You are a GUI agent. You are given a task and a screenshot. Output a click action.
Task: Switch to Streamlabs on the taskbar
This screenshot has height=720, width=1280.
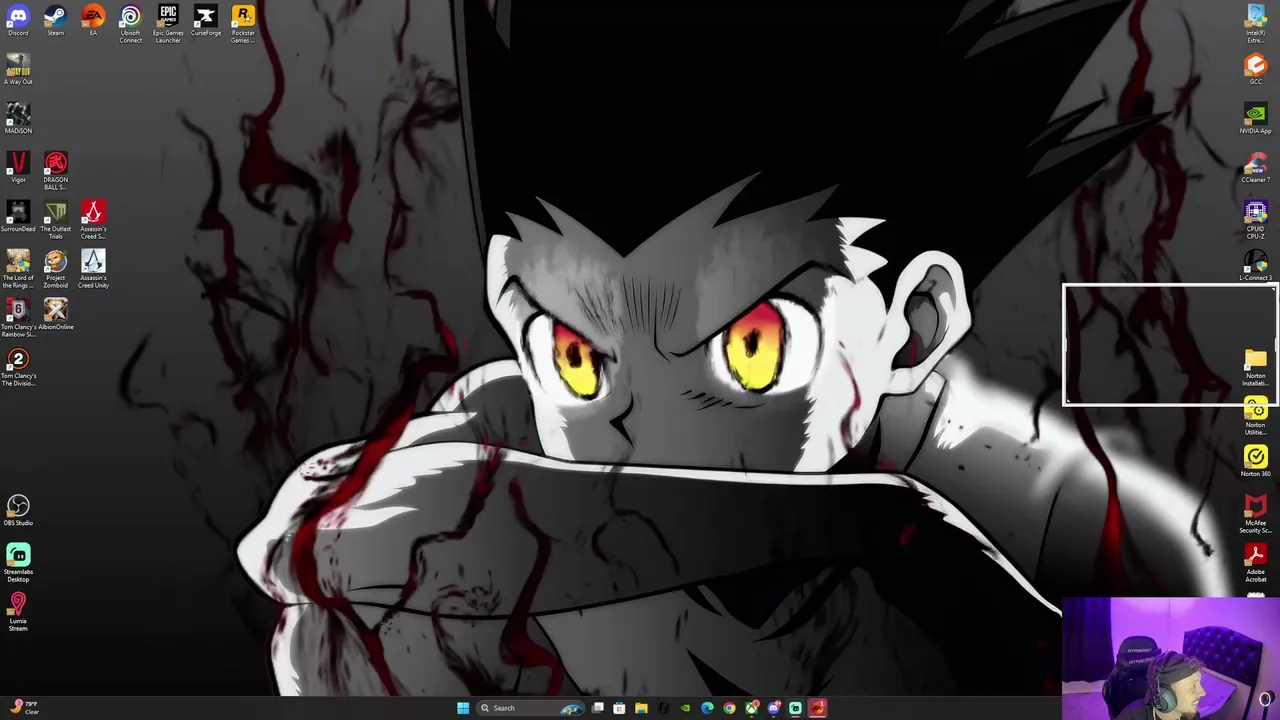coord(796,708)
